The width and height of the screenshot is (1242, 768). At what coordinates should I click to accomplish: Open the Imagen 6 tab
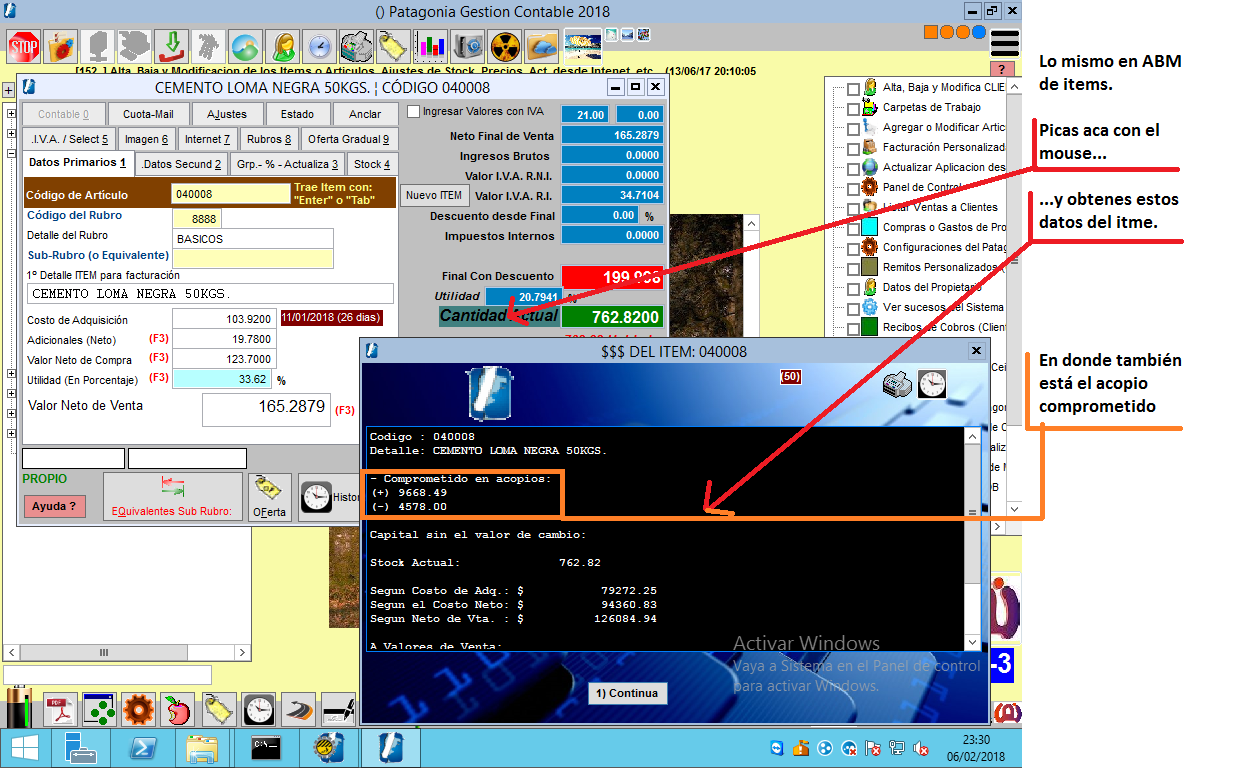[147, 139]
